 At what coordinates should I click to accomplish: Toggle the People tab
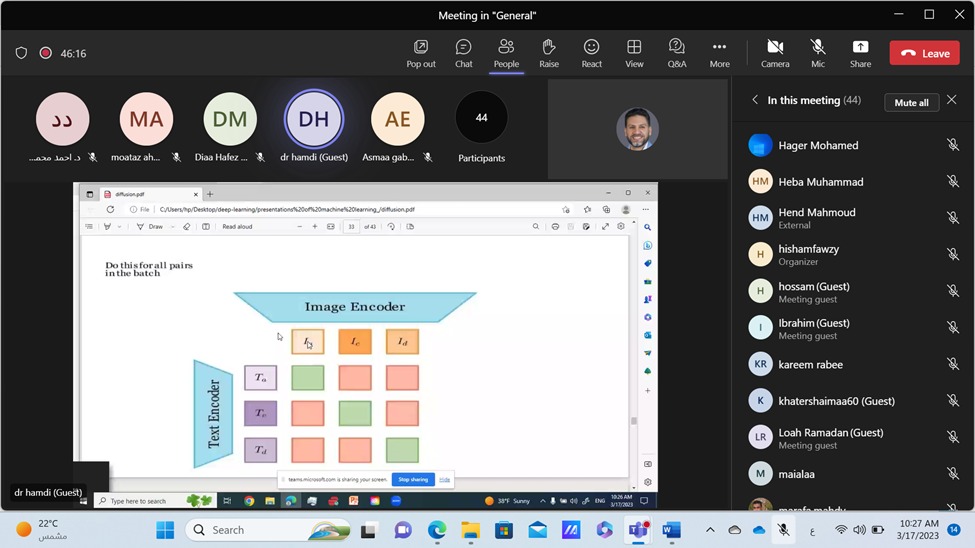coord(506,53)
